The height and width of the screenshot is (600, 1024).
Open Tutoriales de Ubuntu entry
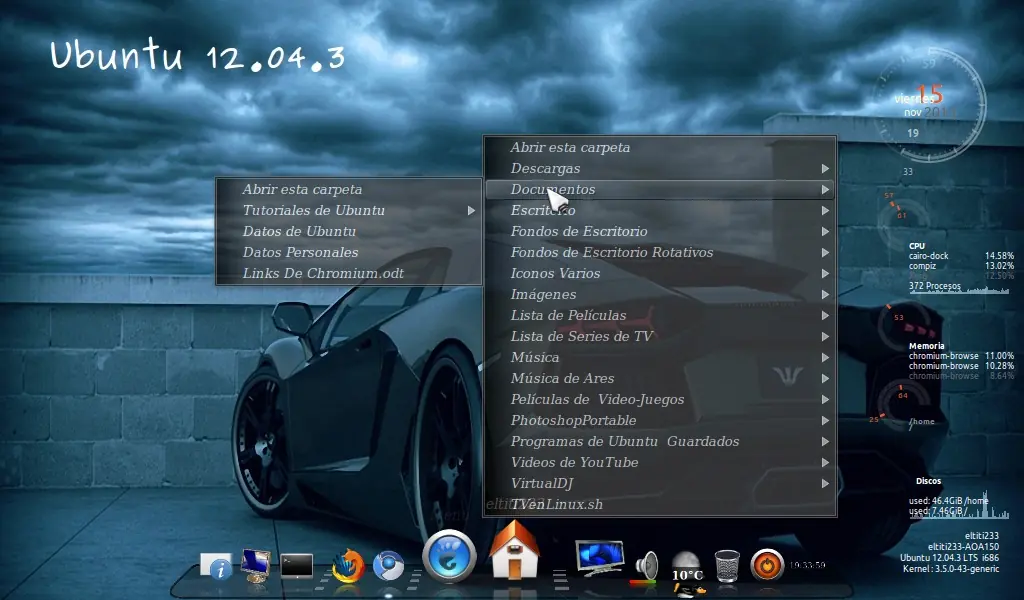pyautogui.click(x=349, y=210)
